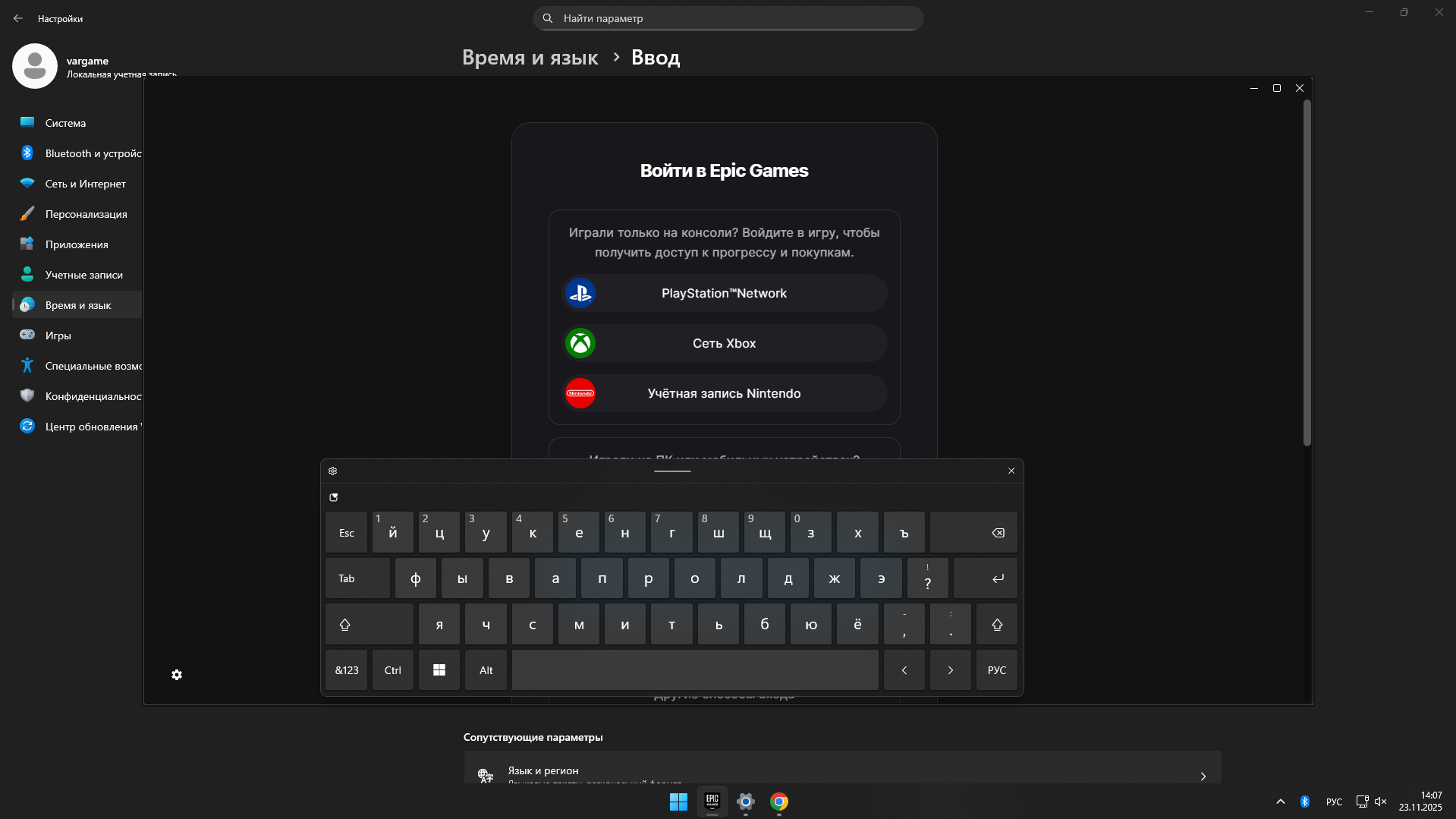Go to Время и язык breadcrumb
Viewport: 1456px width, 819px height.
pyautogui.click(x=530, y=58)
